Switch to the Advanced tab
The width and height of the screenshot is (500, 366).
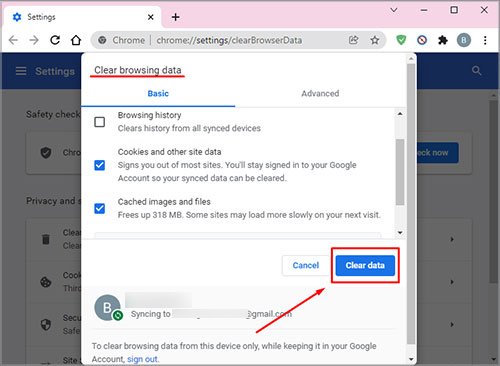320,93
